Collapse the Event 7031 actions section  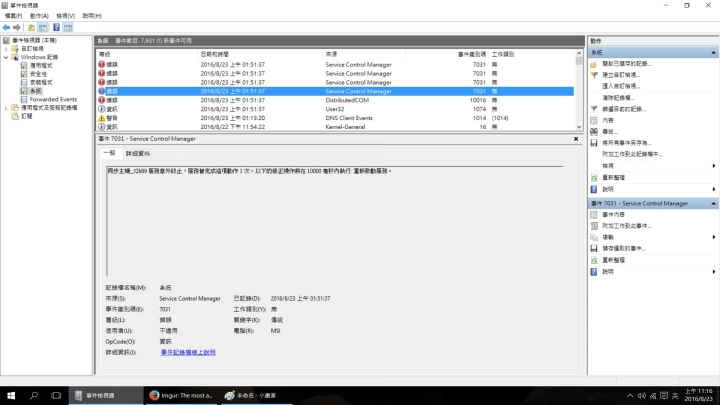tap(713, 203)
